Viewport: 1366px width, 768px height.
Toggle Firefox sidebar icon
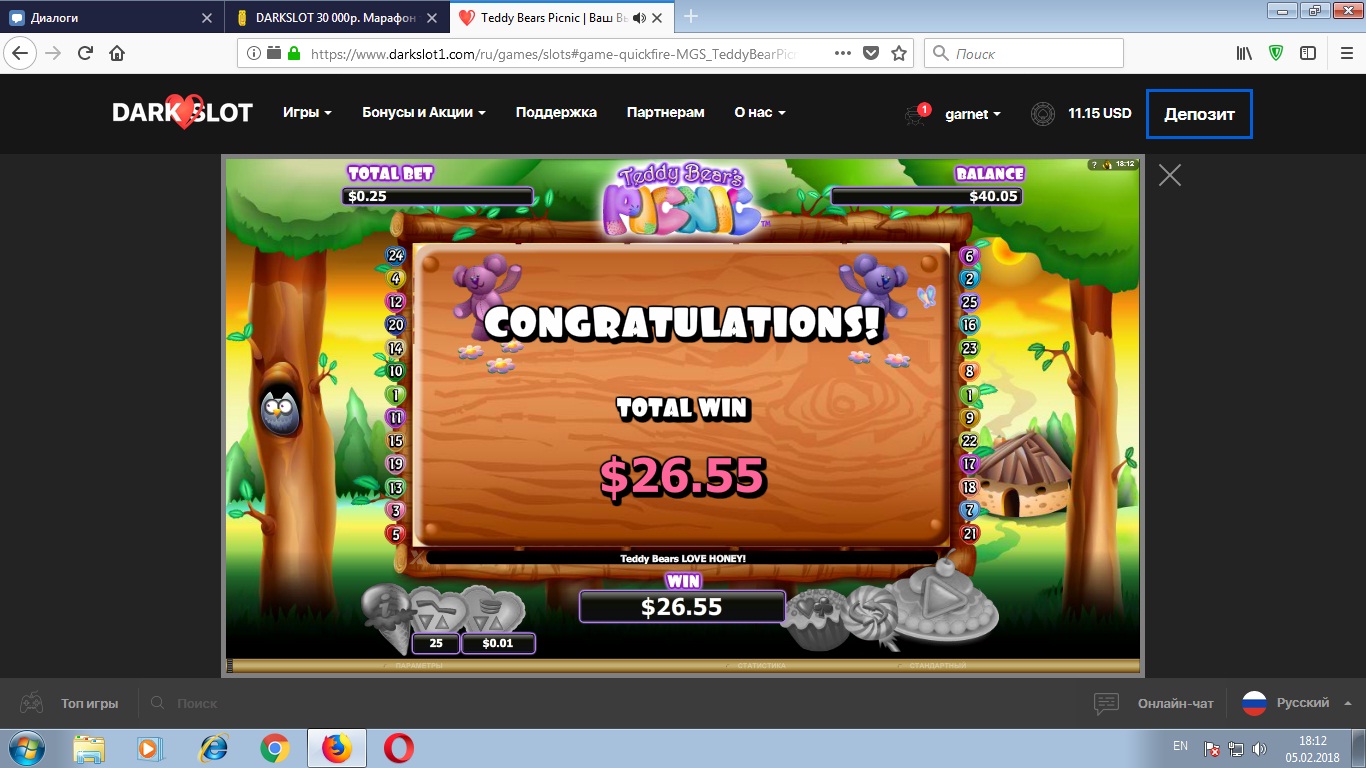pos(1307,53)
